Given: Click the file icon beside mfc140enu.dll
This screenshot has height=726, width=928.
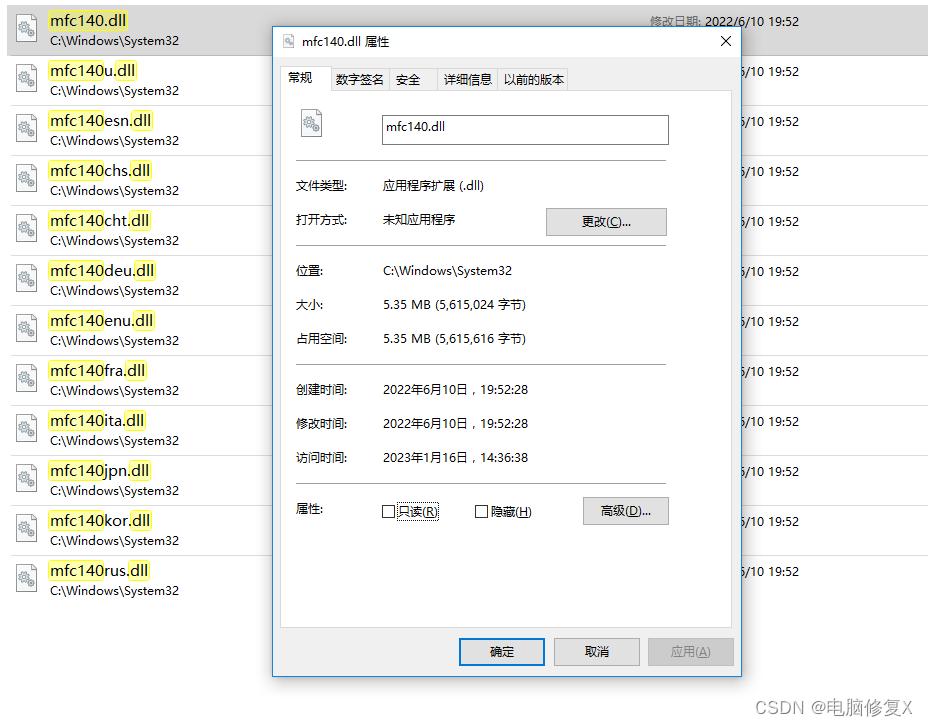Looking at the screenshot, I should [x=26, y=328].
